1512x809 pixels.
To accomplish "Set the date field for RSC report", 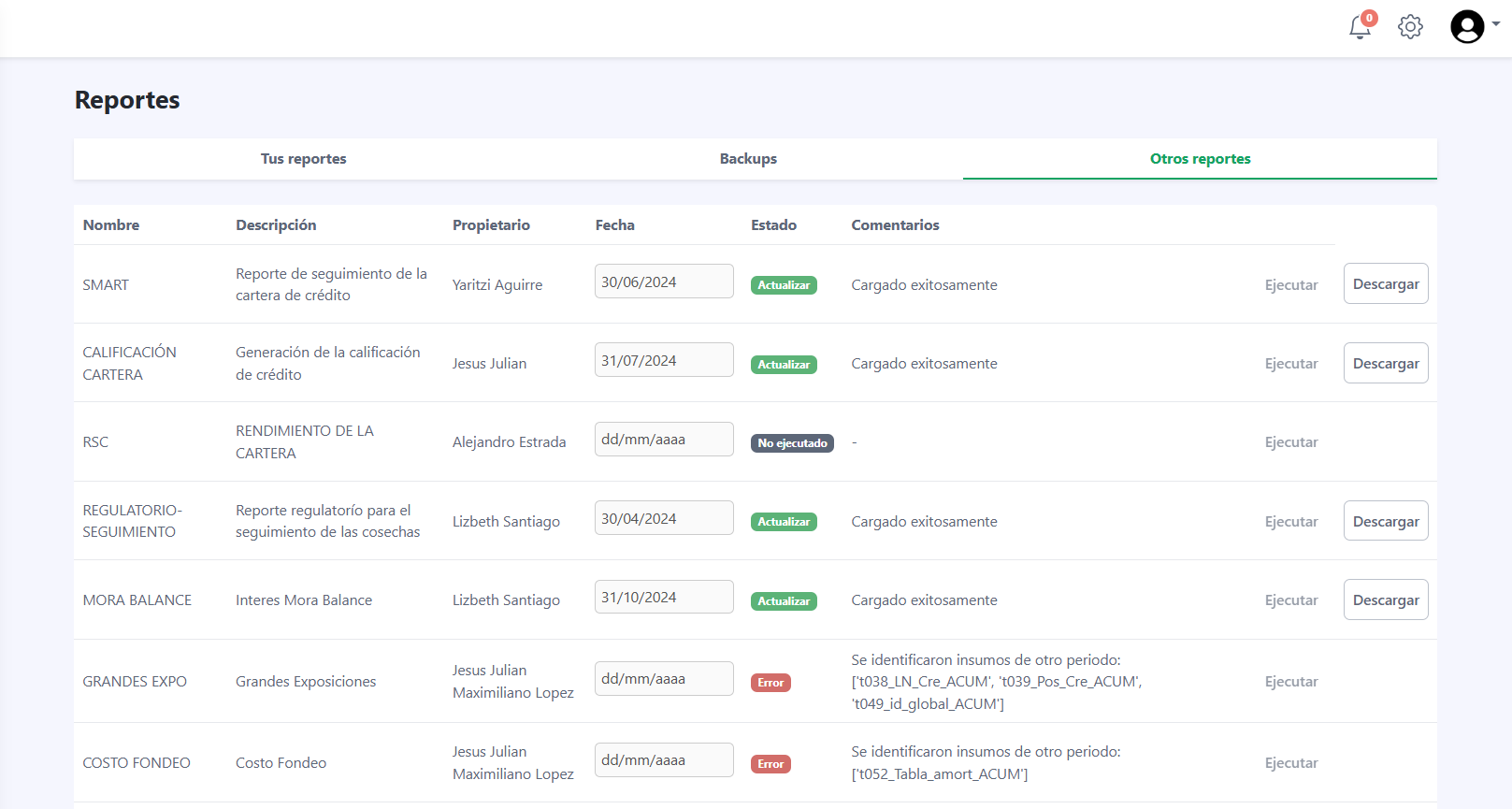I will coord(663,440).
